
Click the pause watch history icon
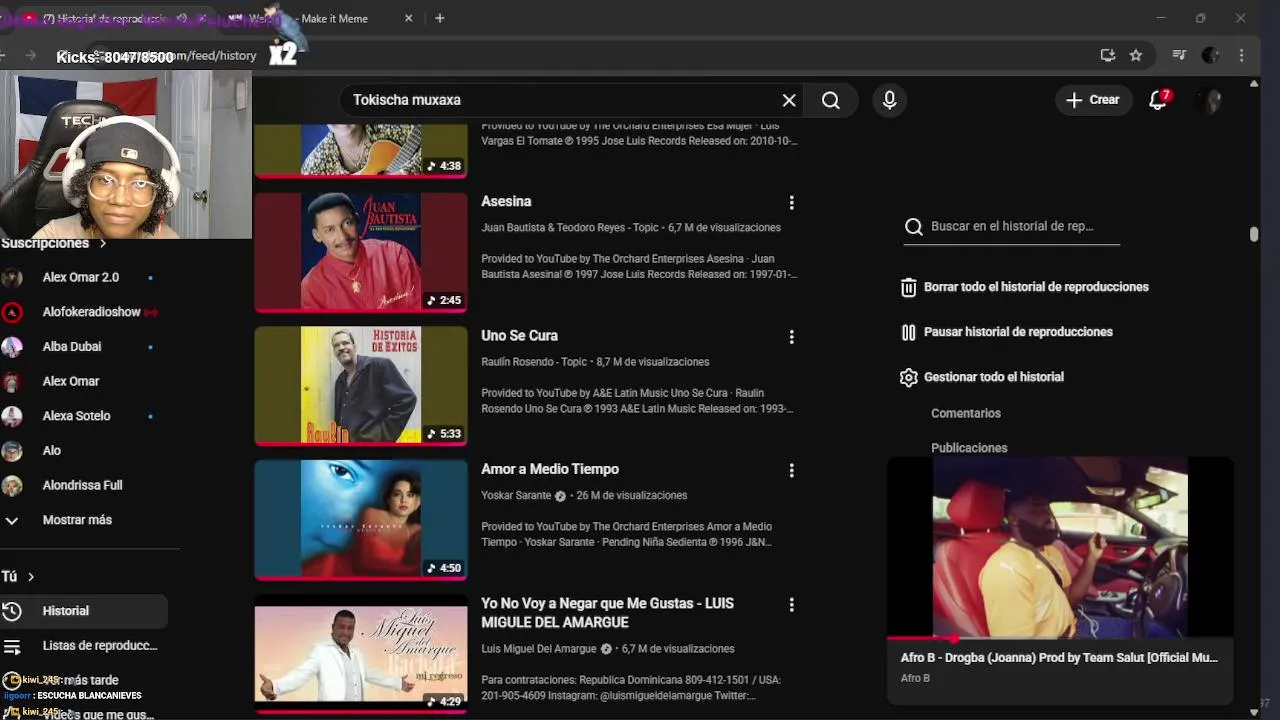click(x=908, y=332)
